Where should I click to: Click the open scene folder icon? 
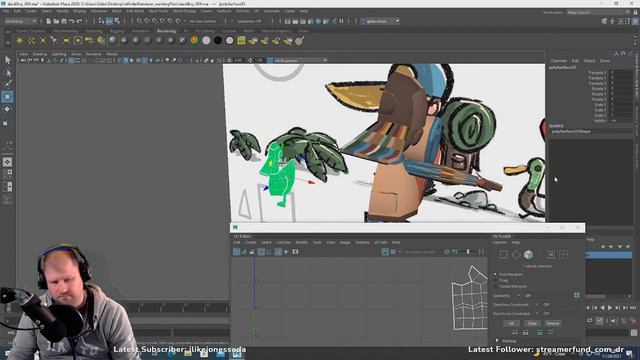click(x=56, y=21)
